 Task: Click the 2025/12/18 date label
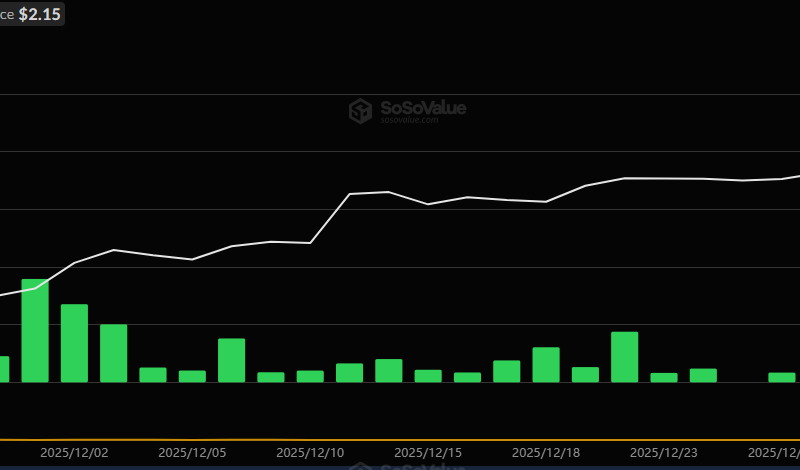pyautogui.click(x=546, y=453)
